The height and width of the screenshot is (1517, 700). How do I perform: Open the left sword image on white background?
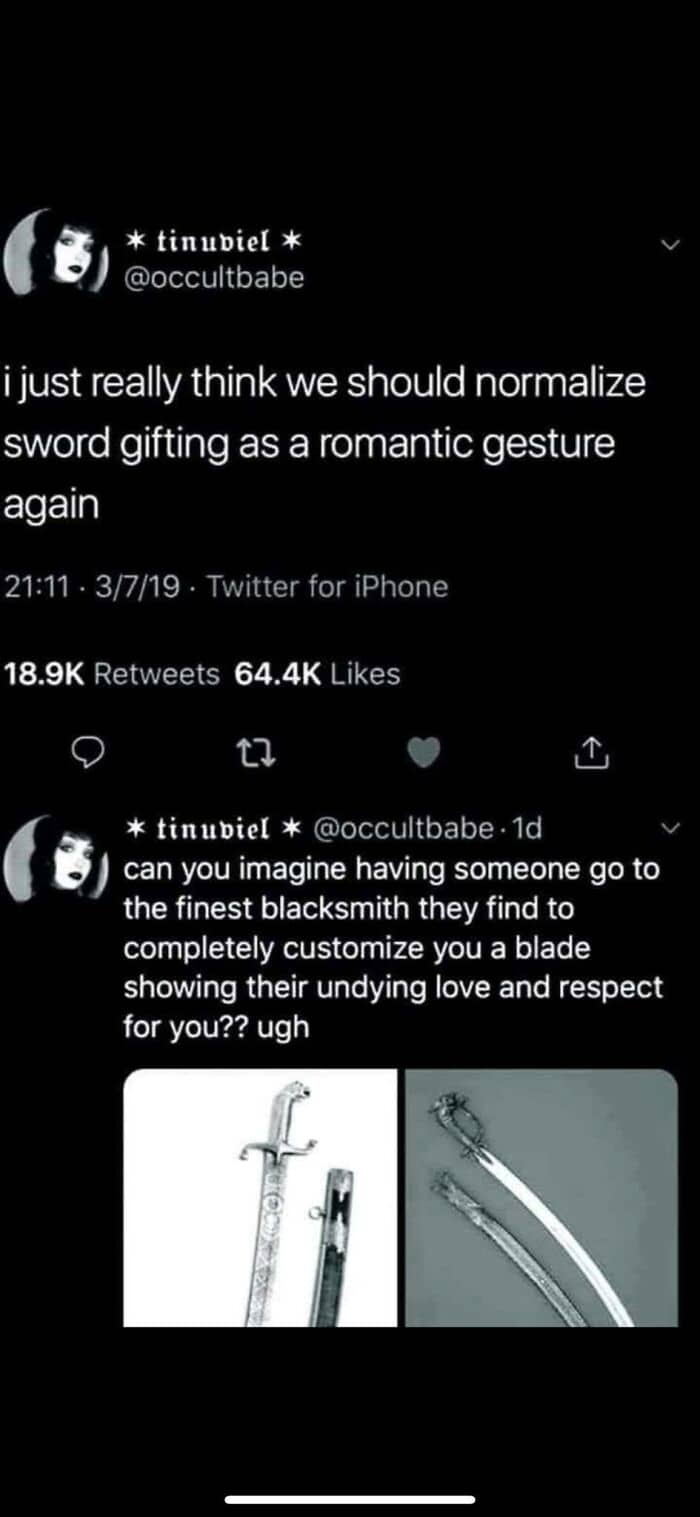(x=260, y=1198)
